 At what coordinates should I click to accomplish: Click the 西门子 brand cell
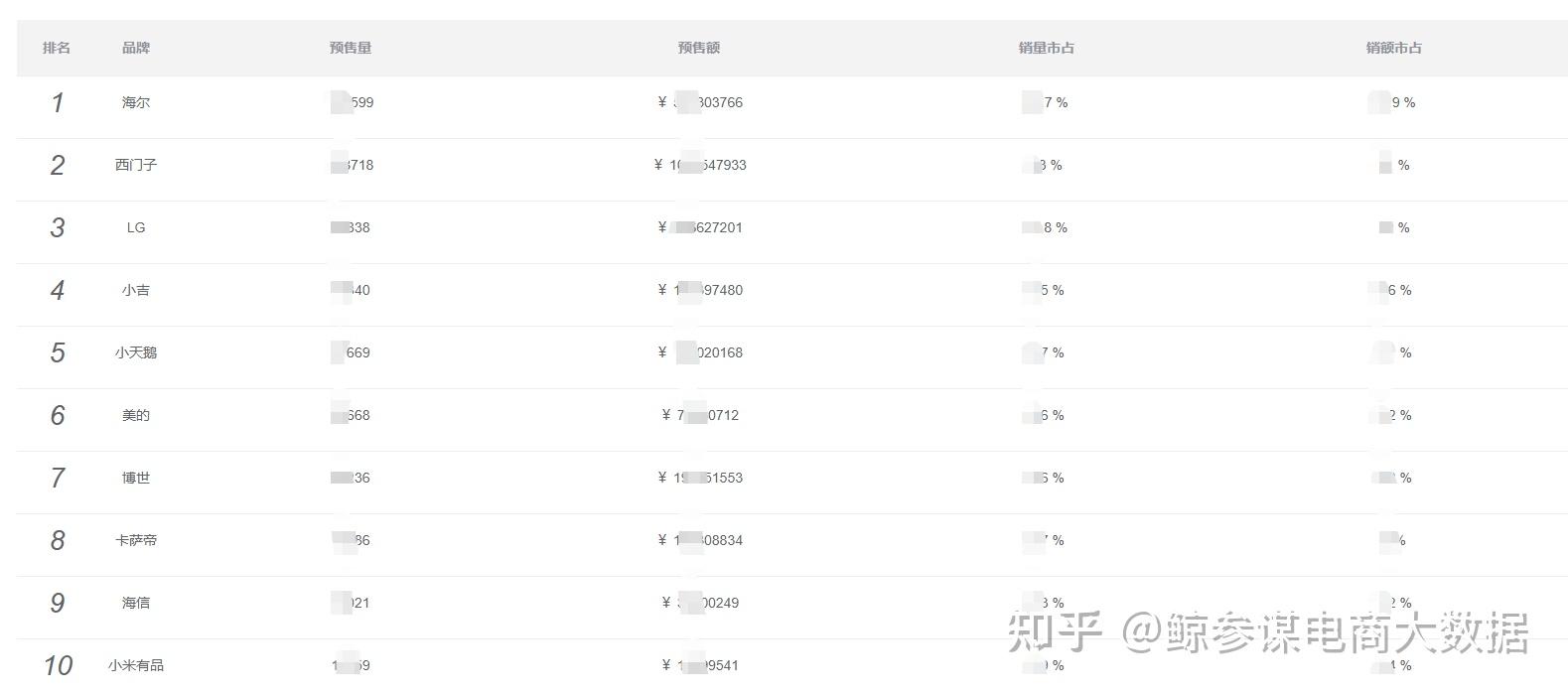(136, 165)
